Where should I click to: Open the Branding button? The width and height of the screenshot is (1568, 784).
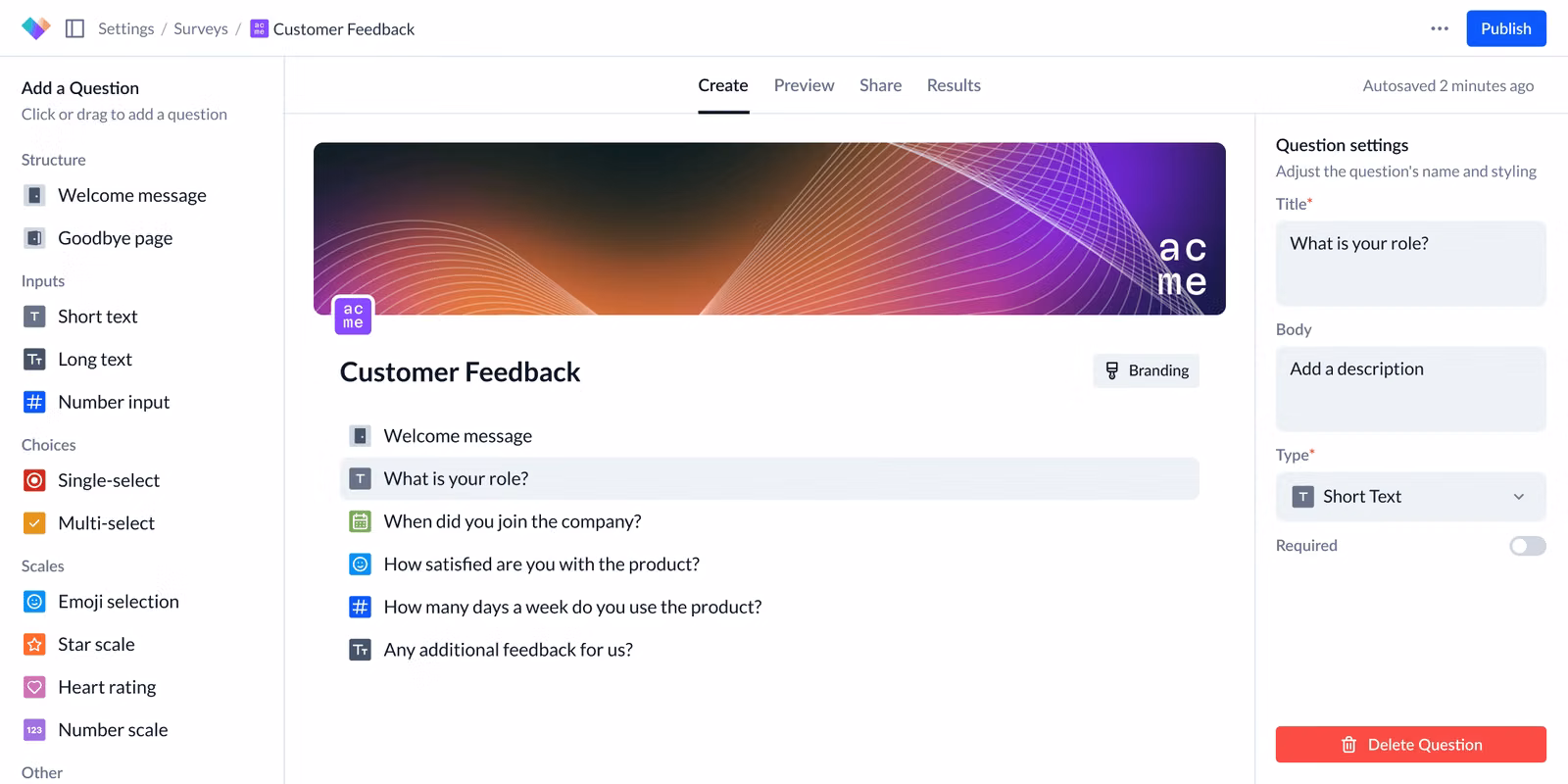pyautogui.click(x=1146, y=370)
